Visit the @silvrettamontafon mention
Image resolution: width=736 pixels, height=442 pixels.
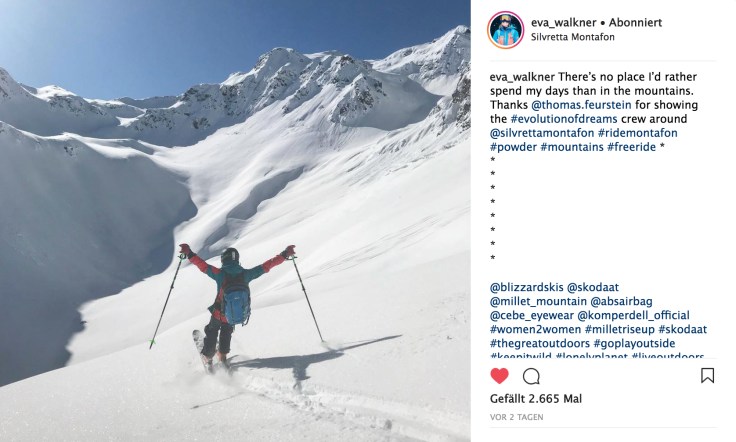click(x=542, y=133)
